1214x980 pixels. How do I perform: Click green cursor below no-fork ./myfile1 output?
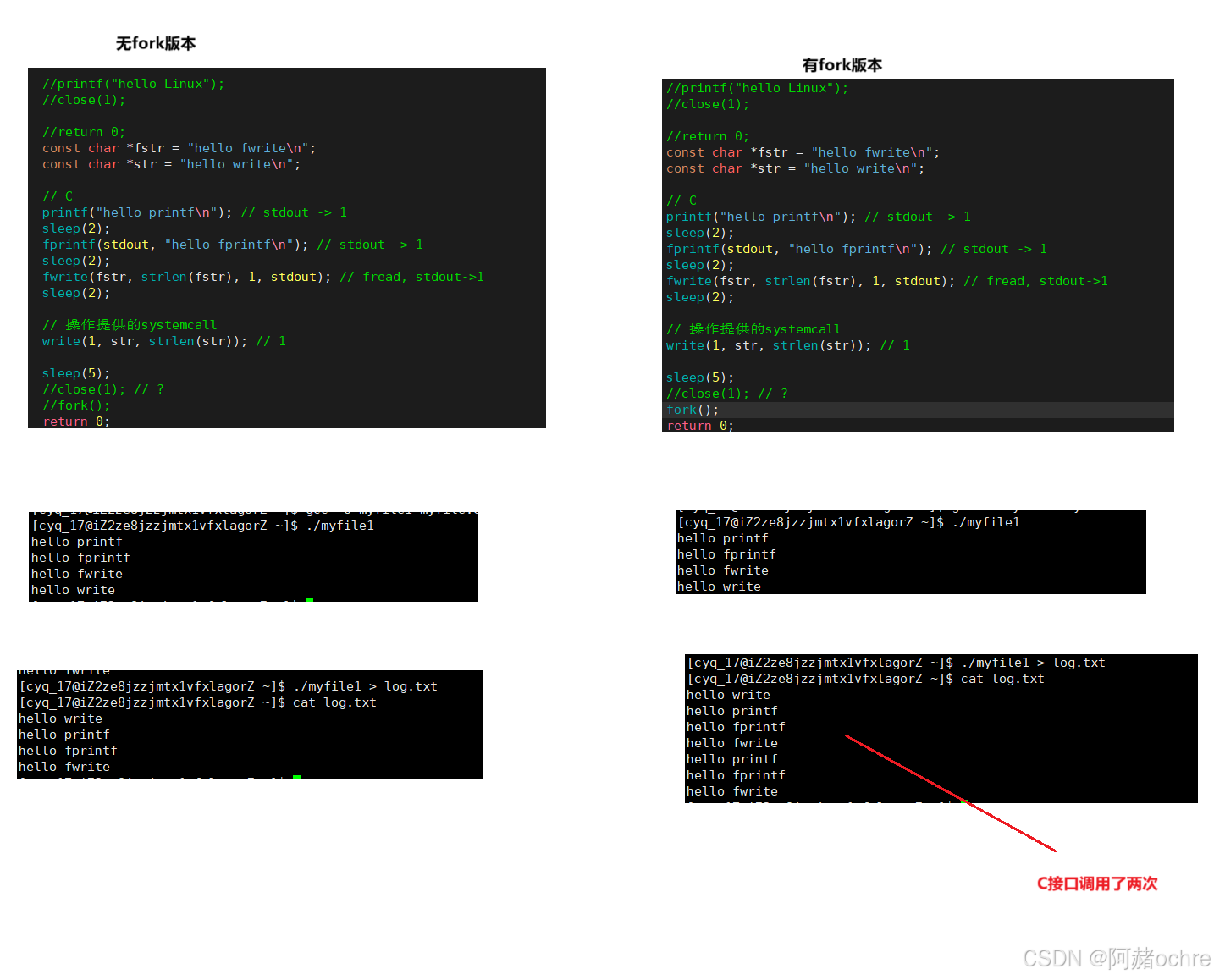pos(310,600)
